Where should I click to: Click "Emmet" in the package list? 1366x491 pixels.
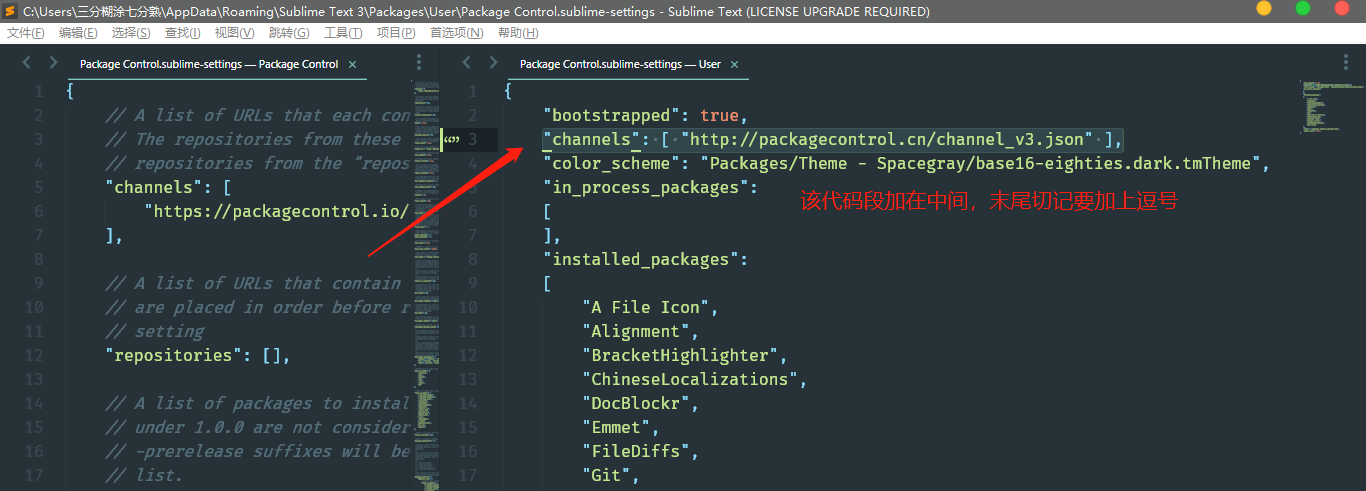pos(616,427)
